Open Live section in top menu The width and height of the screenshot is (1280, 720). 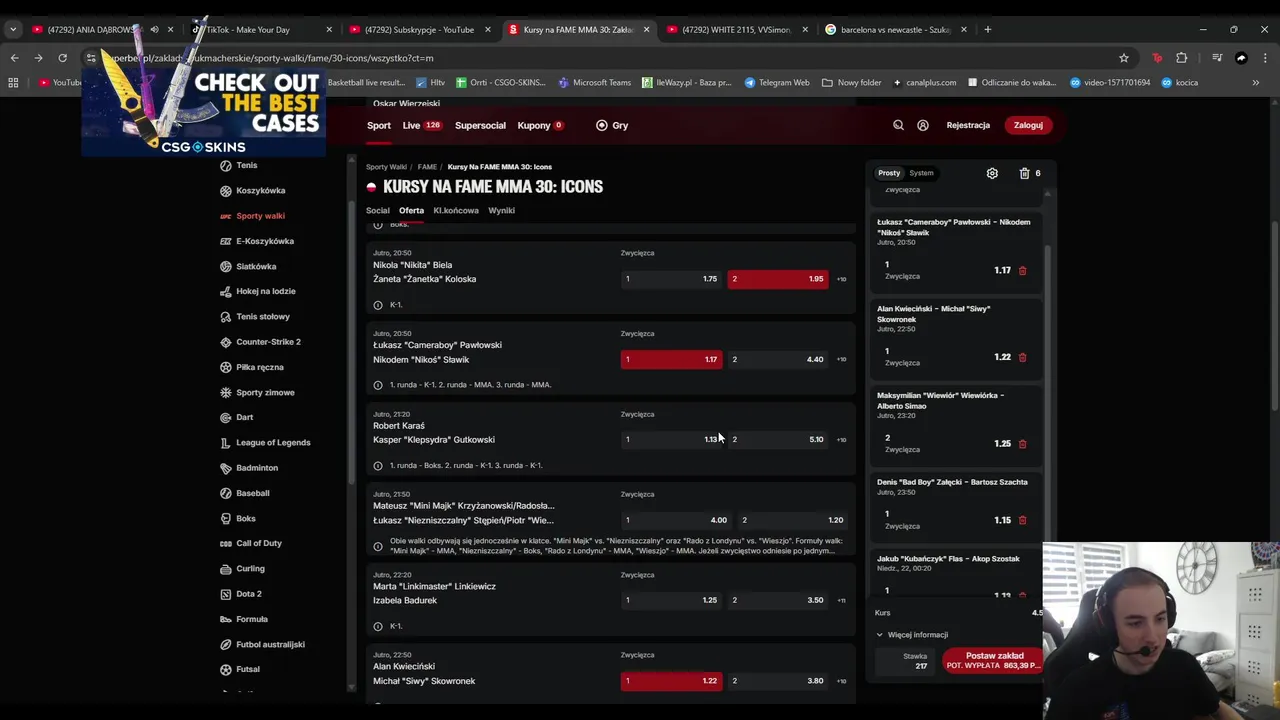(421, 125)
